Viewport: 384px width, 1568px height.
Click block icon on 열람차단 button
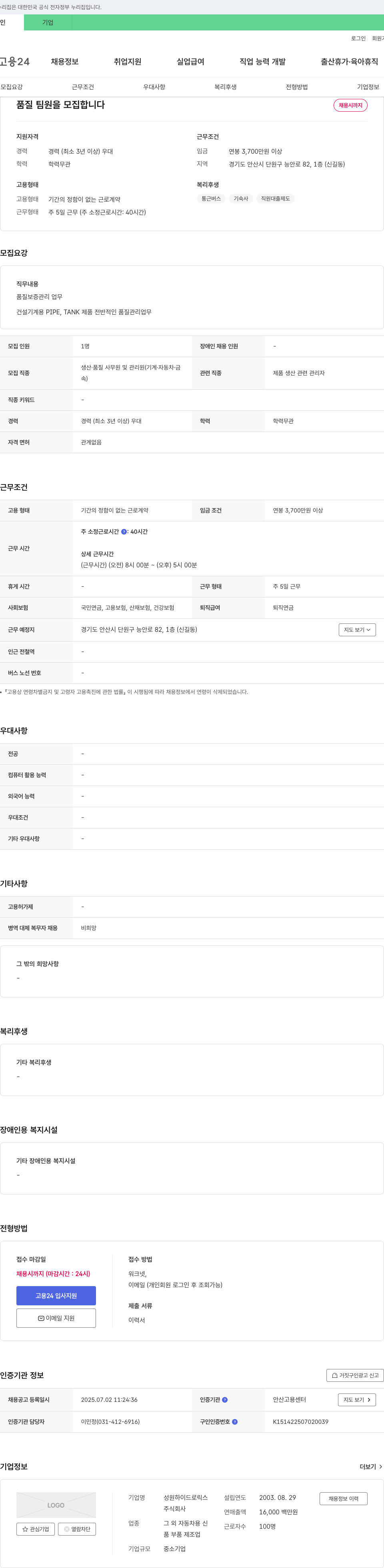tap(67, 1529)
